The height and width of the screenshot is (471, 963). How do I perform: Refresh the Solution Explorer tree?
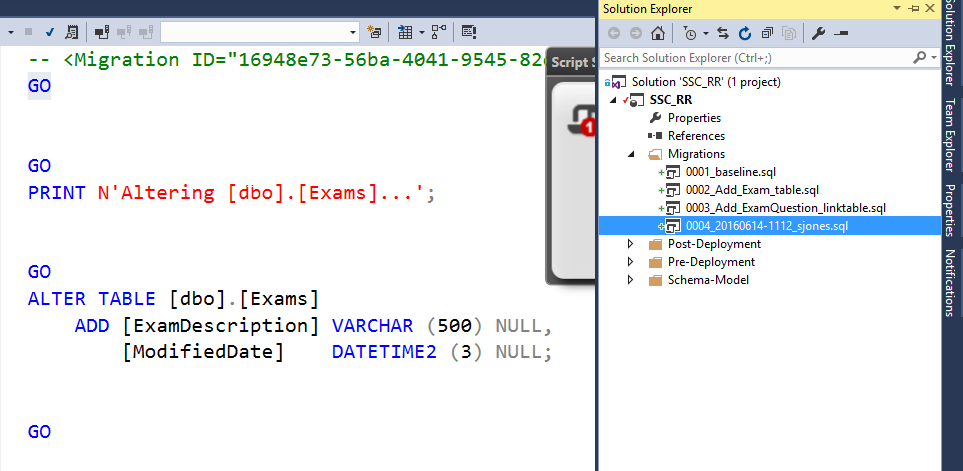(745, 33)
